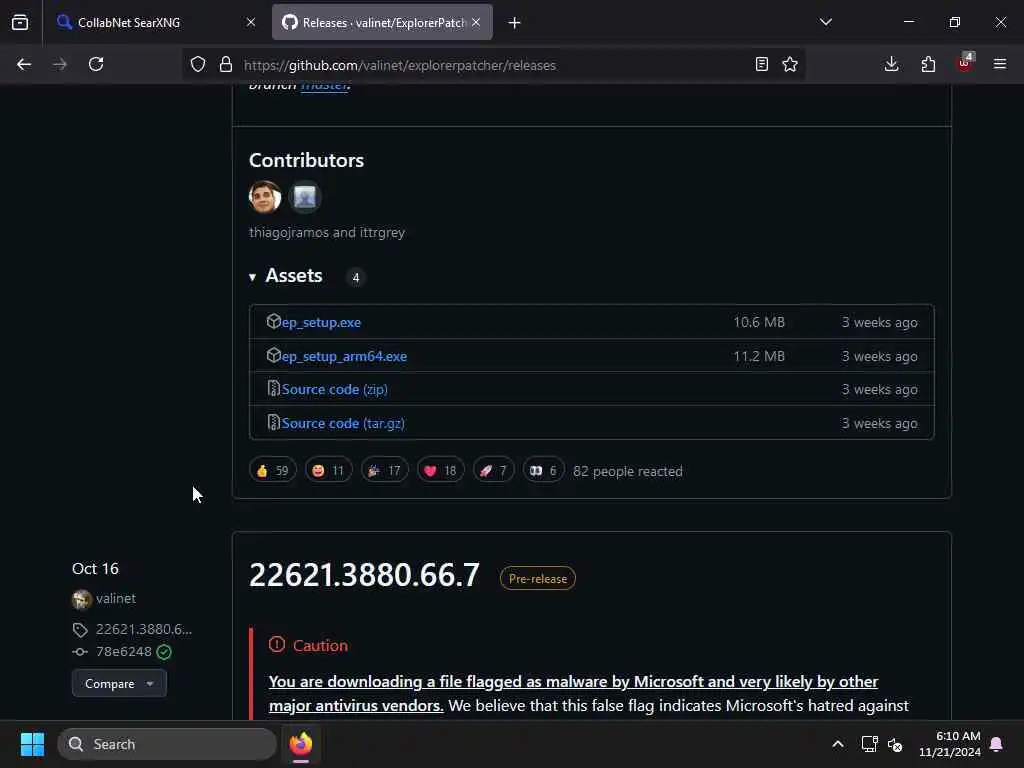Open Firefox View recent browsing icon
Viewport: 1024px width, 768px height.
pos(20,23)
